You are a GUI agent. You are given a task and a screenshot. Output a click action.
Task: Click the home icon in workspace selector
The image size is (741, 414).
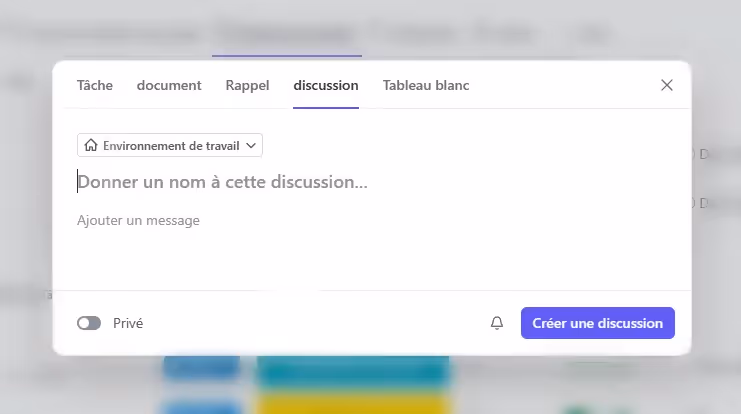(x=91, y=146)
